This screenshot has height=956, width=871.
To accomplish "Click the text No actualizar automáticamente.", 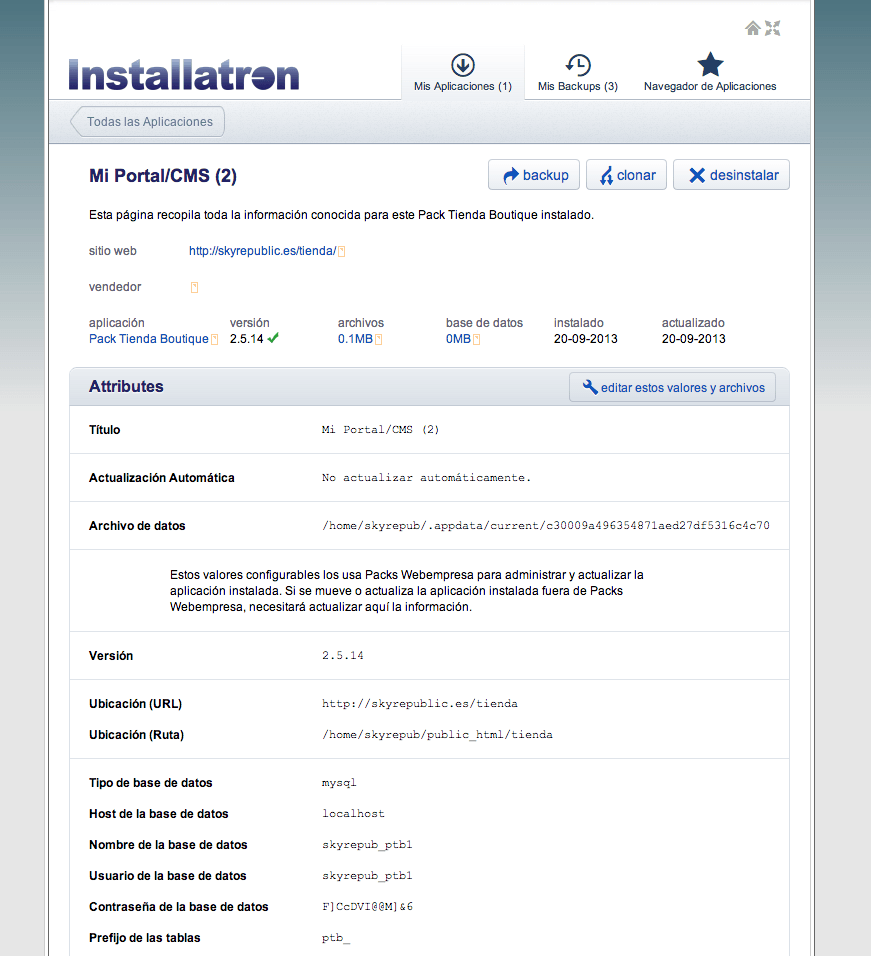I will pyautogui.click(x=426, y=478).
